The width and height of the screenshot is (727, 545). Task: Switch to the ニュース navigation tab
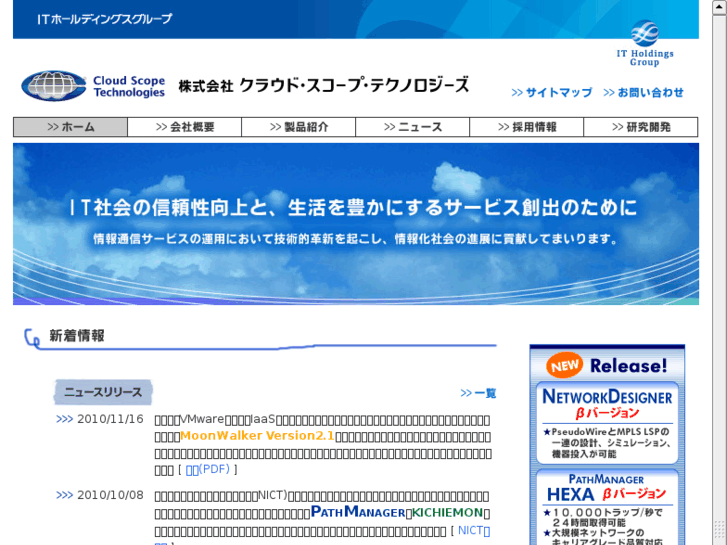click(x=413, y=127)
